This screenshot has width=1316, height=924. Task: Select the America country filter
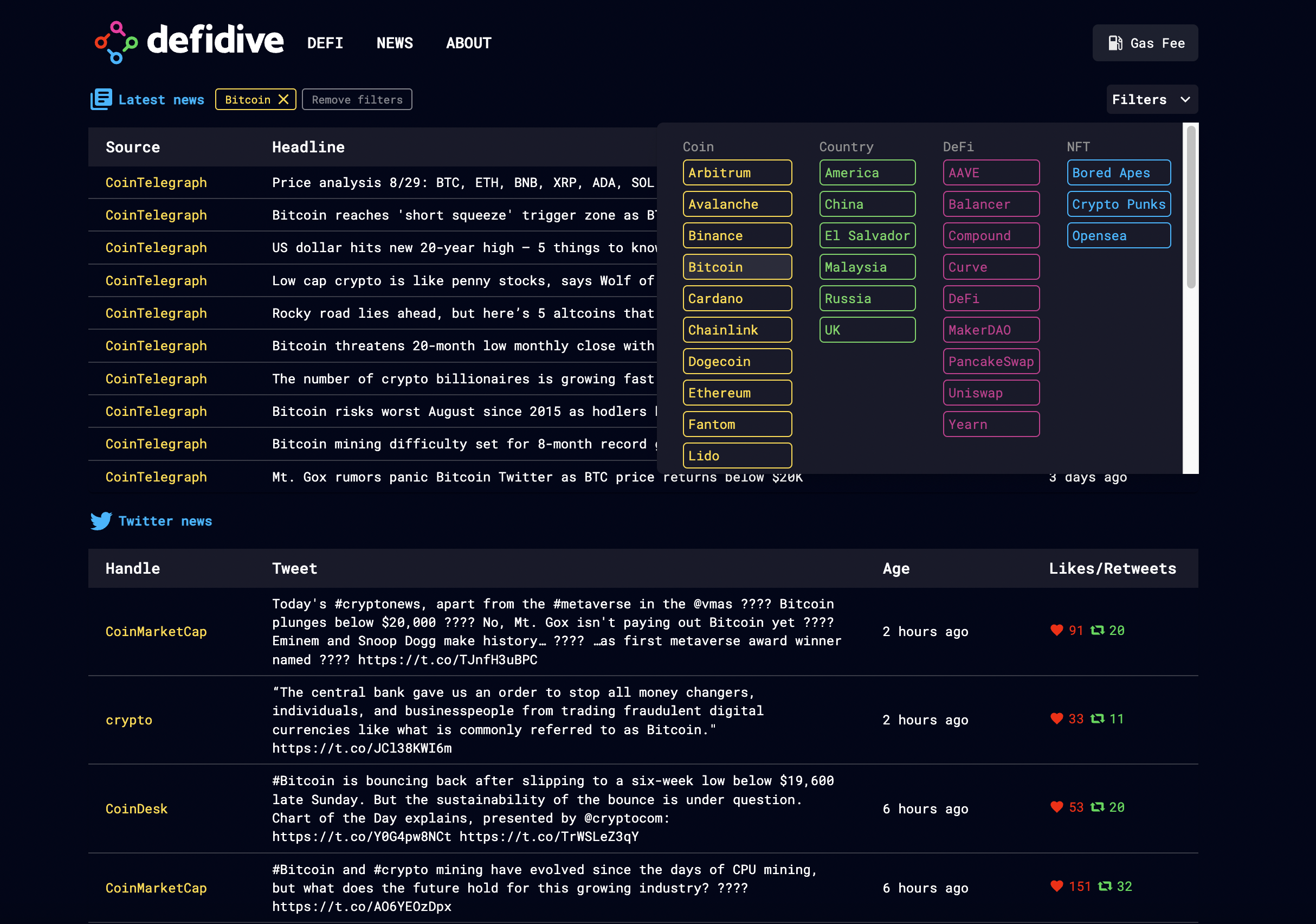click(x=867, y=172)
